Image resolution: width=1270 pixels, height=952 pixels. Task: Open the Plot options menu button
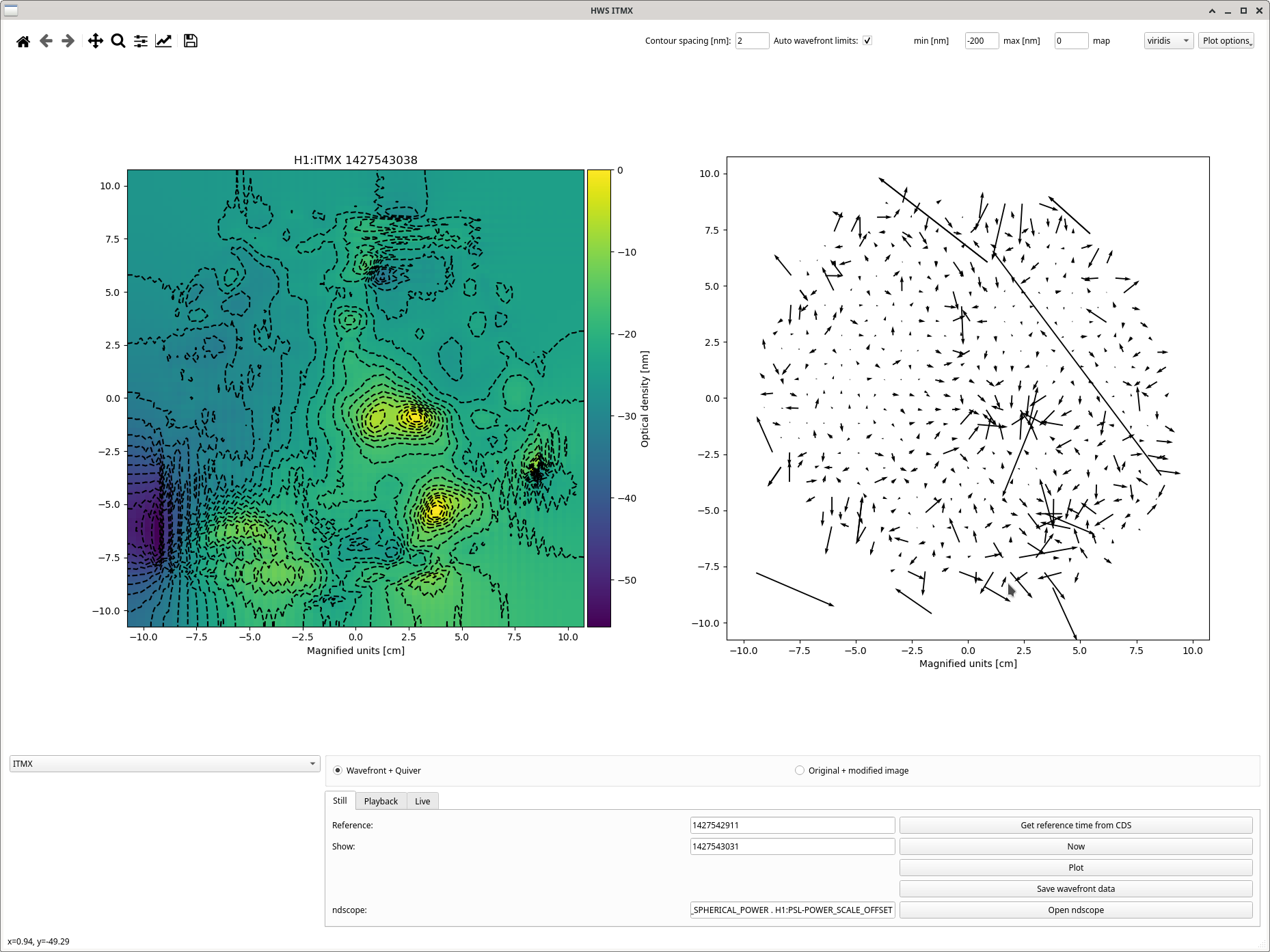(1226, 41)
